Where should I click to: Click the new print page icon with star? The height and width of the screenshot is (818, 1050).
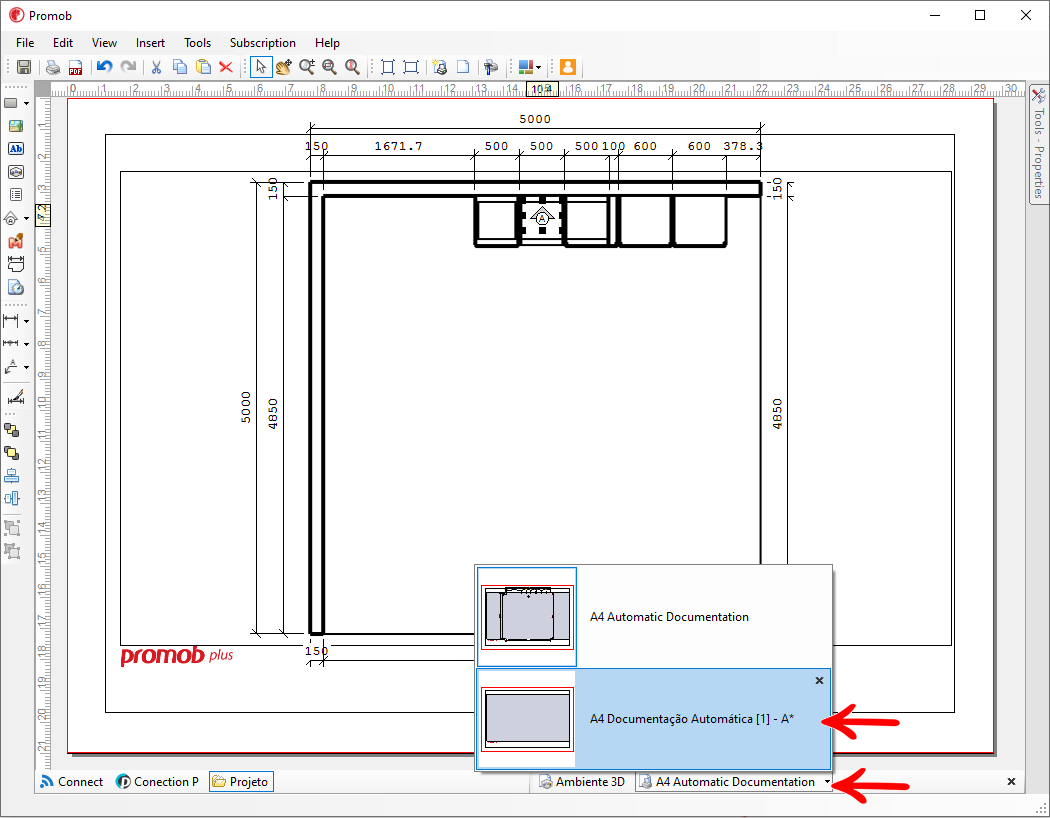(440, 67)
